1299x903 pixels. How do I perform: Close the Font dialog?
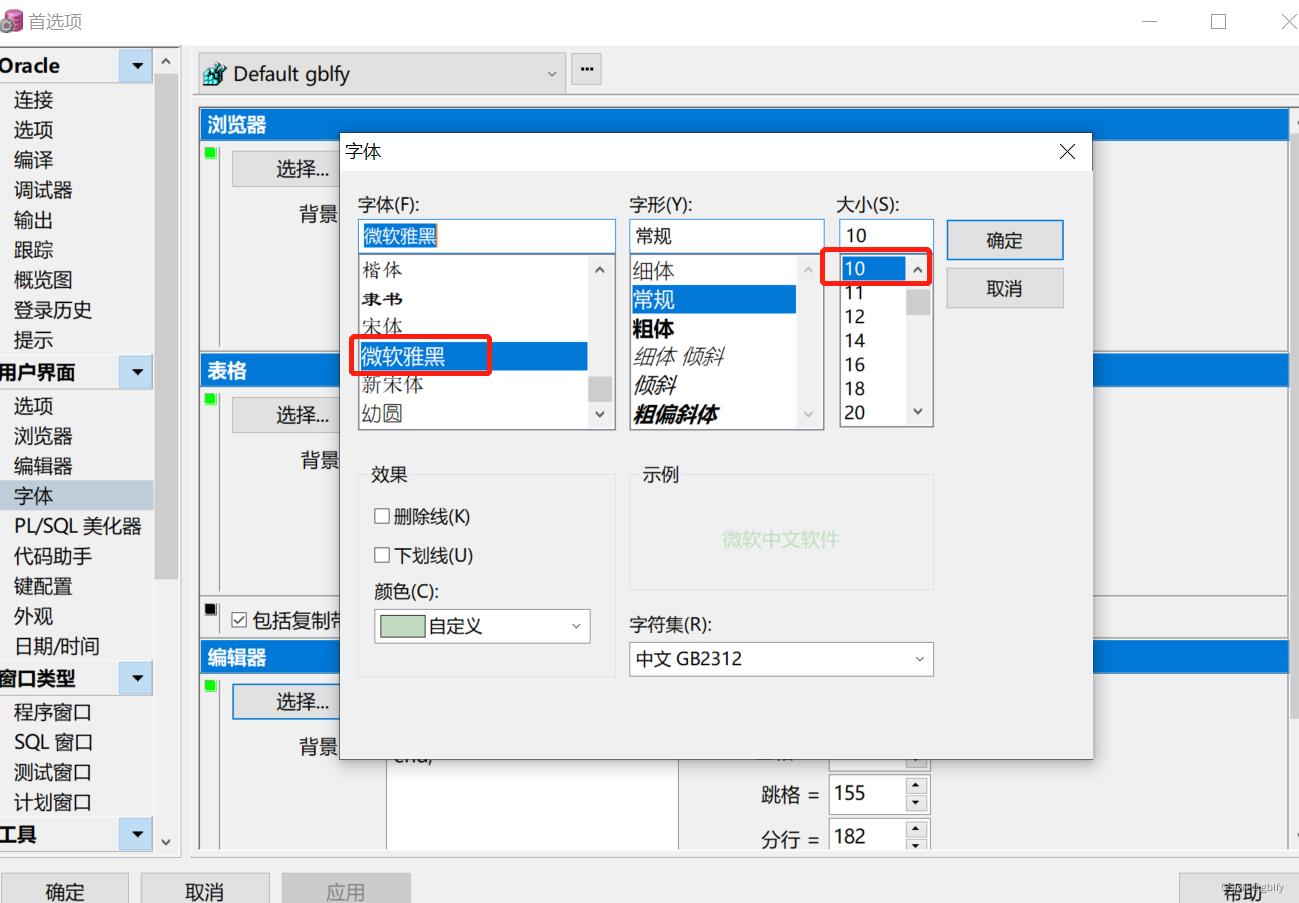(1067, 152)
